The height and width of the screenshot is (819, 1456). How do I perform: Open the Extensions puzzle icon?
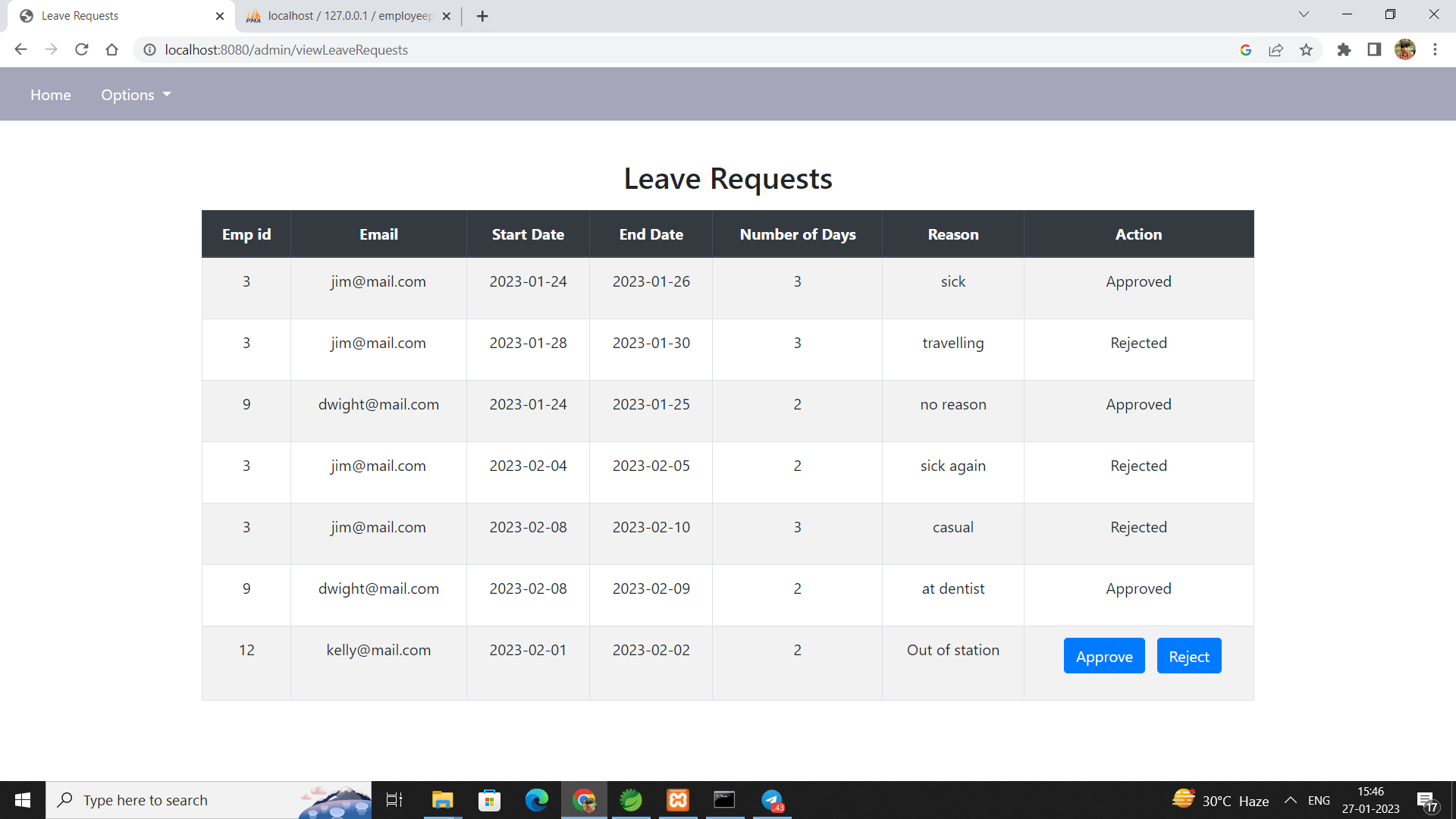(1345, 49)
